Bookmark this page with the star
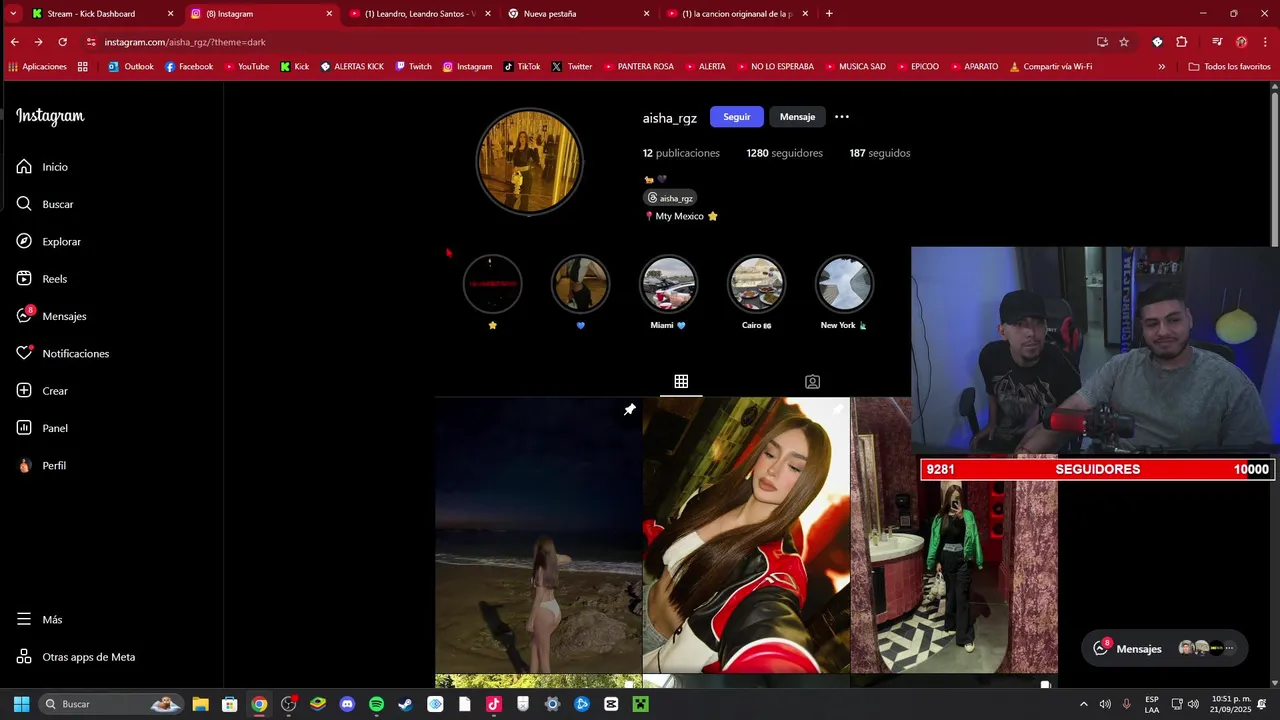This screenshot has width=1280, height=720. [1124, 42]
